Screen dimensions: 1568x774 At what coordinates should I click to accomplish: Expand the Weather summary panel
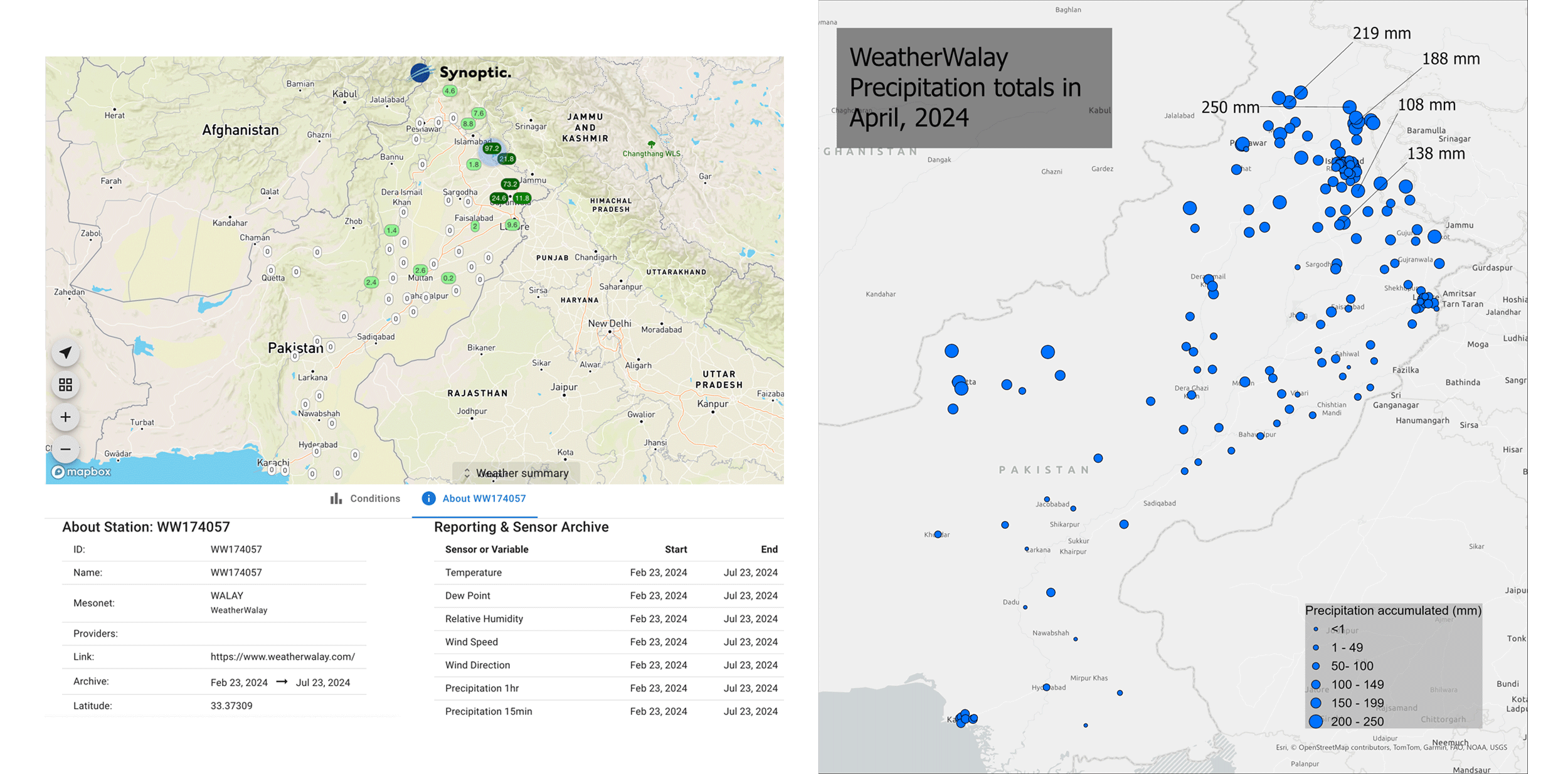click(516, 473)
